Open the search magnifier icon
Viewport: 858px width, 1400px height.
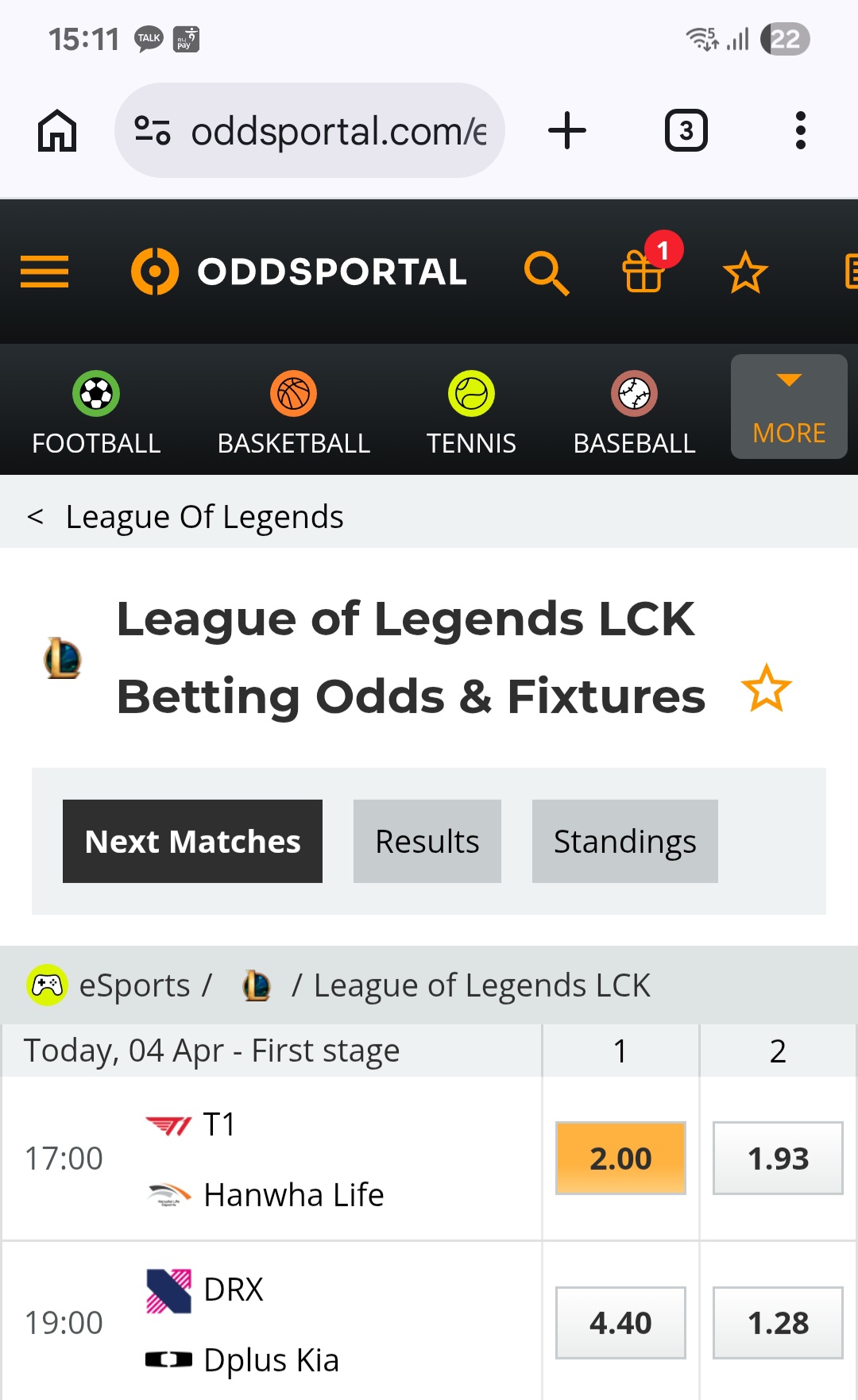[547, 272]
